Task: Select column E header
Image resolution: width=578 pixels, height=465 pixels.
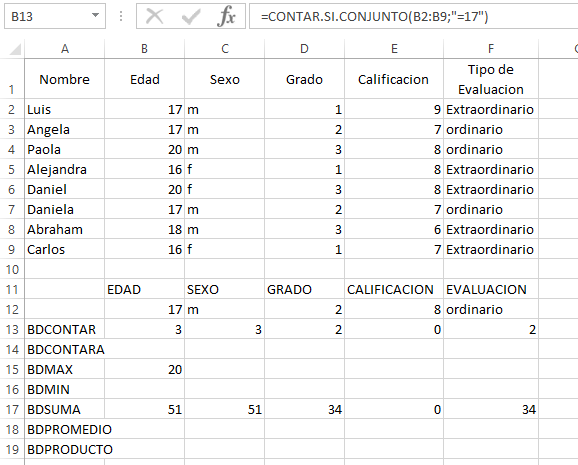Action: 394,49
